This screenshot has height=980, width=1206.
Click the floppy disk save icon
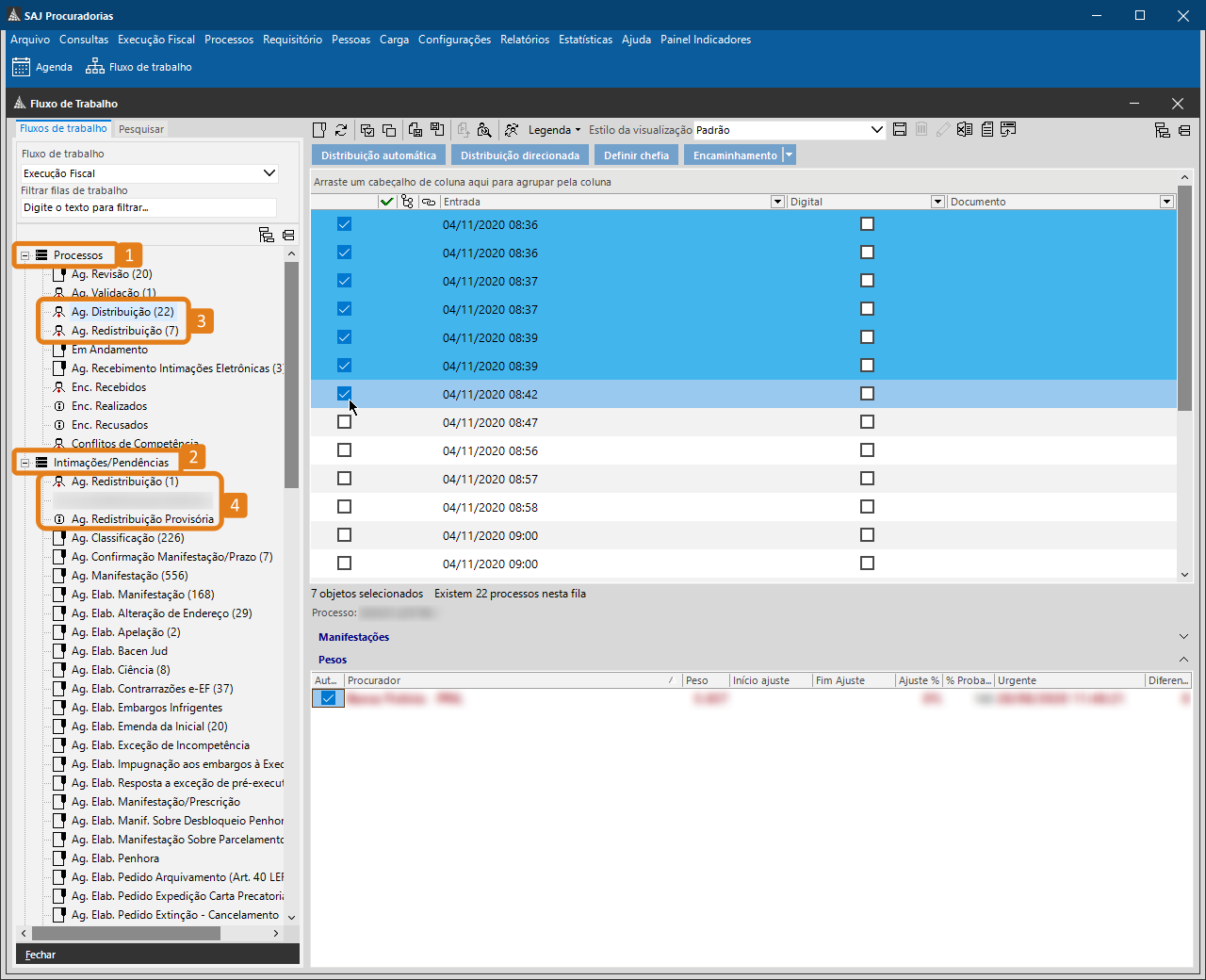pos(900,129)
